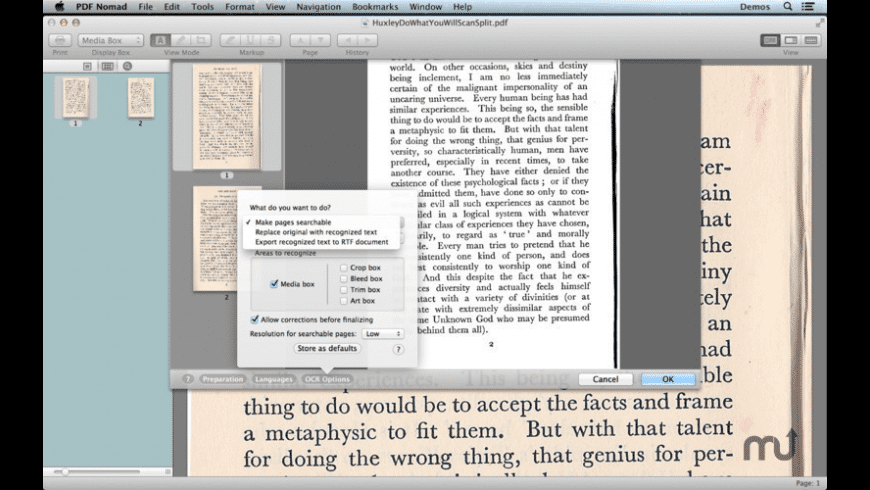The height and width of the screenshot is (490, 870).
Task: Click the Store as defaults button
Action: [327, 349]
